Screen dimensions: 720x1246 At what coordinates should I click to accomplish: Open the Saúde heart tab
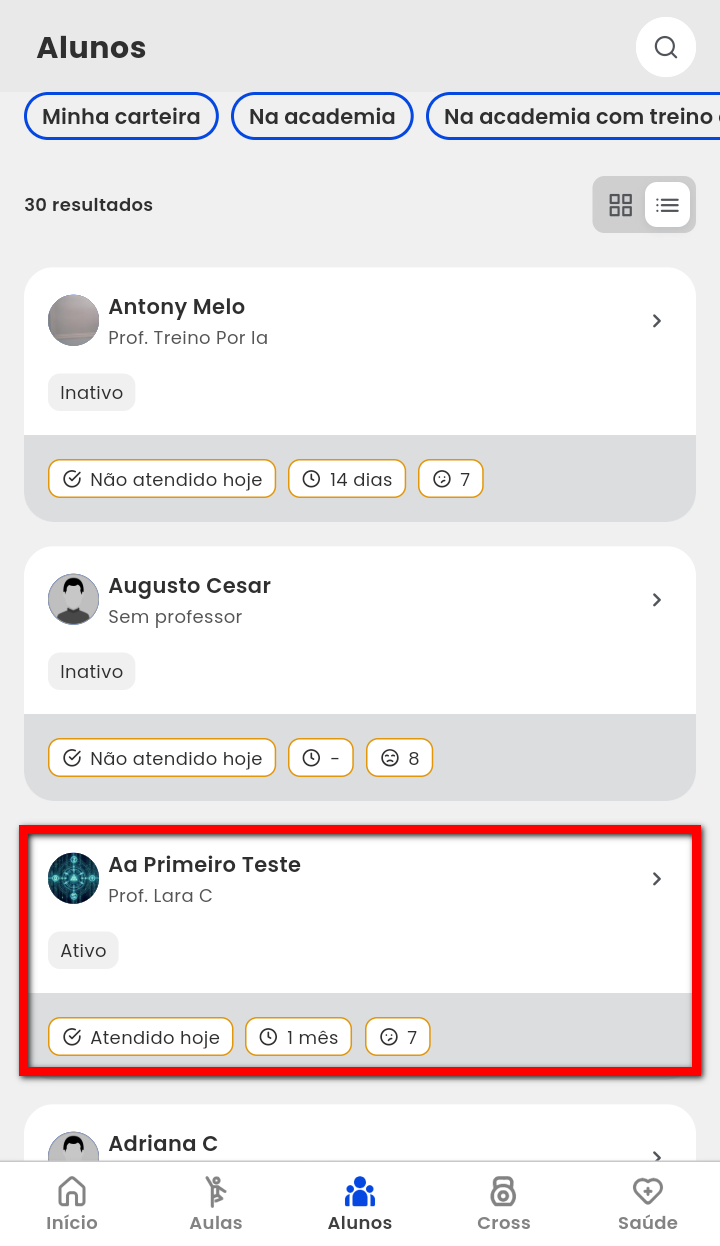click(648, 1202)
